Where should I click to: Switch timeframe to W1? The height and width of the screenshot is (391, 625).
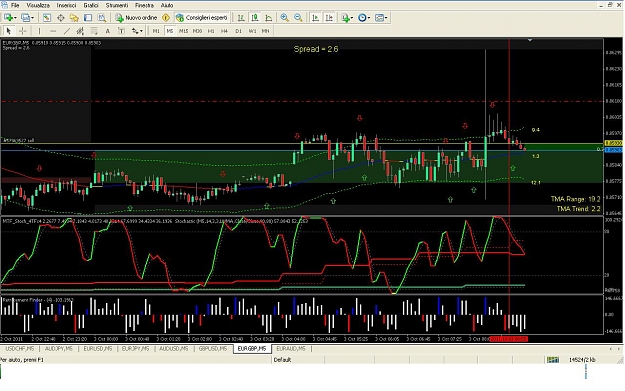point(252,31)
